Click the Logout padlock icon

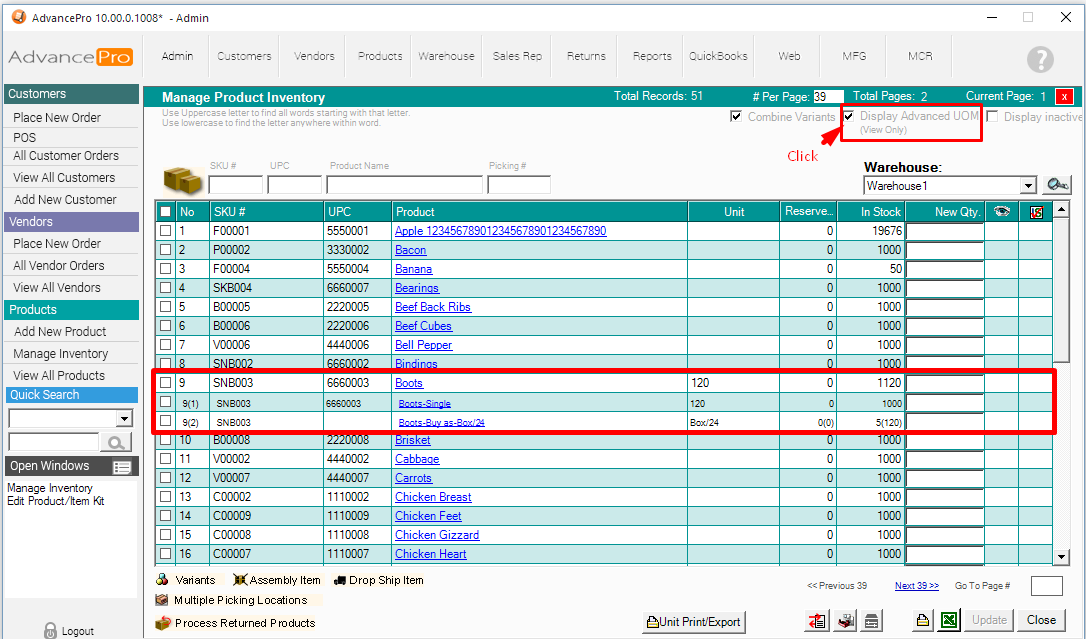50,630
